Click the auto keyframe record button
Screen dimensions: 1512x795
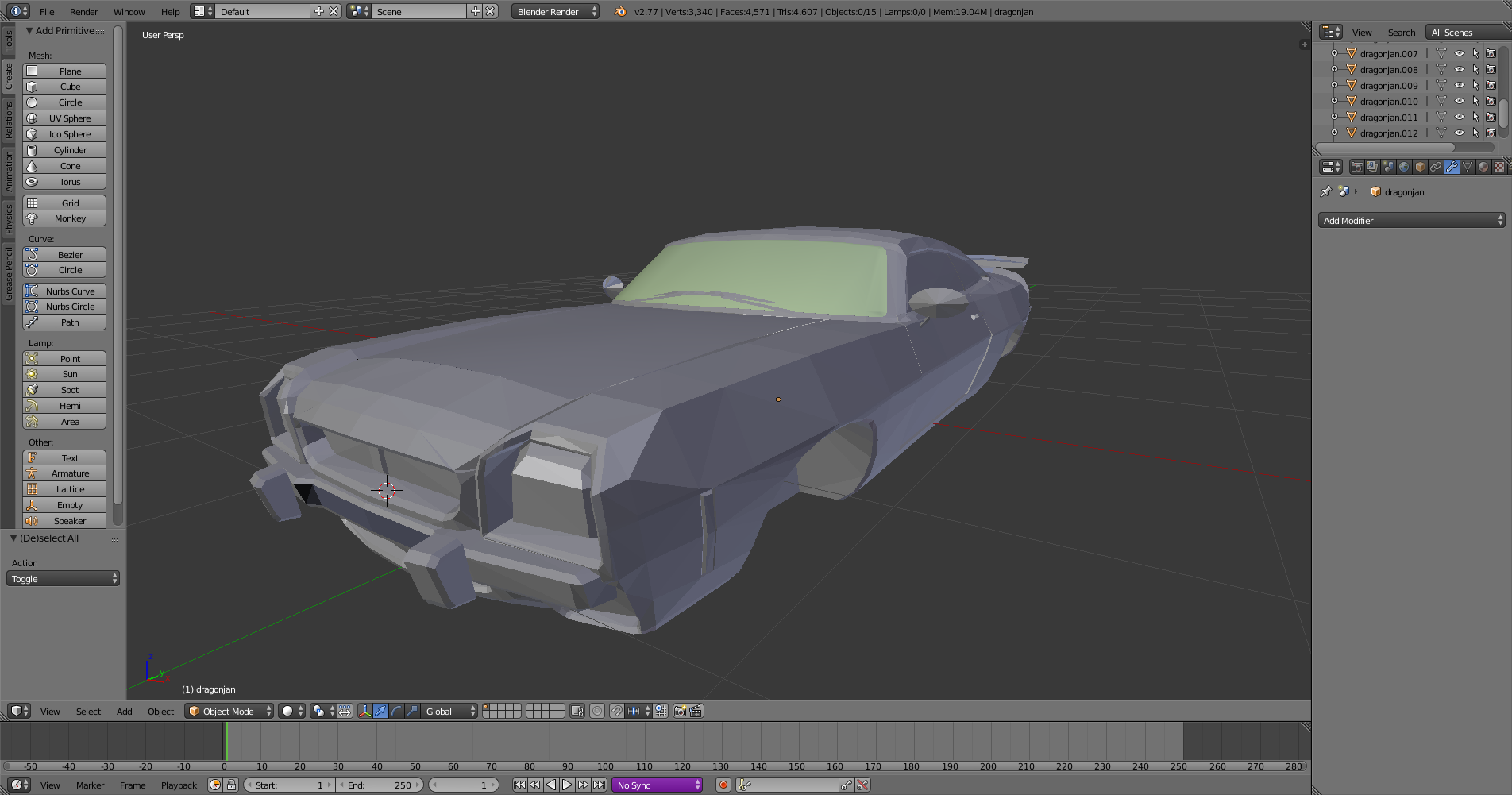click(723, 785)
